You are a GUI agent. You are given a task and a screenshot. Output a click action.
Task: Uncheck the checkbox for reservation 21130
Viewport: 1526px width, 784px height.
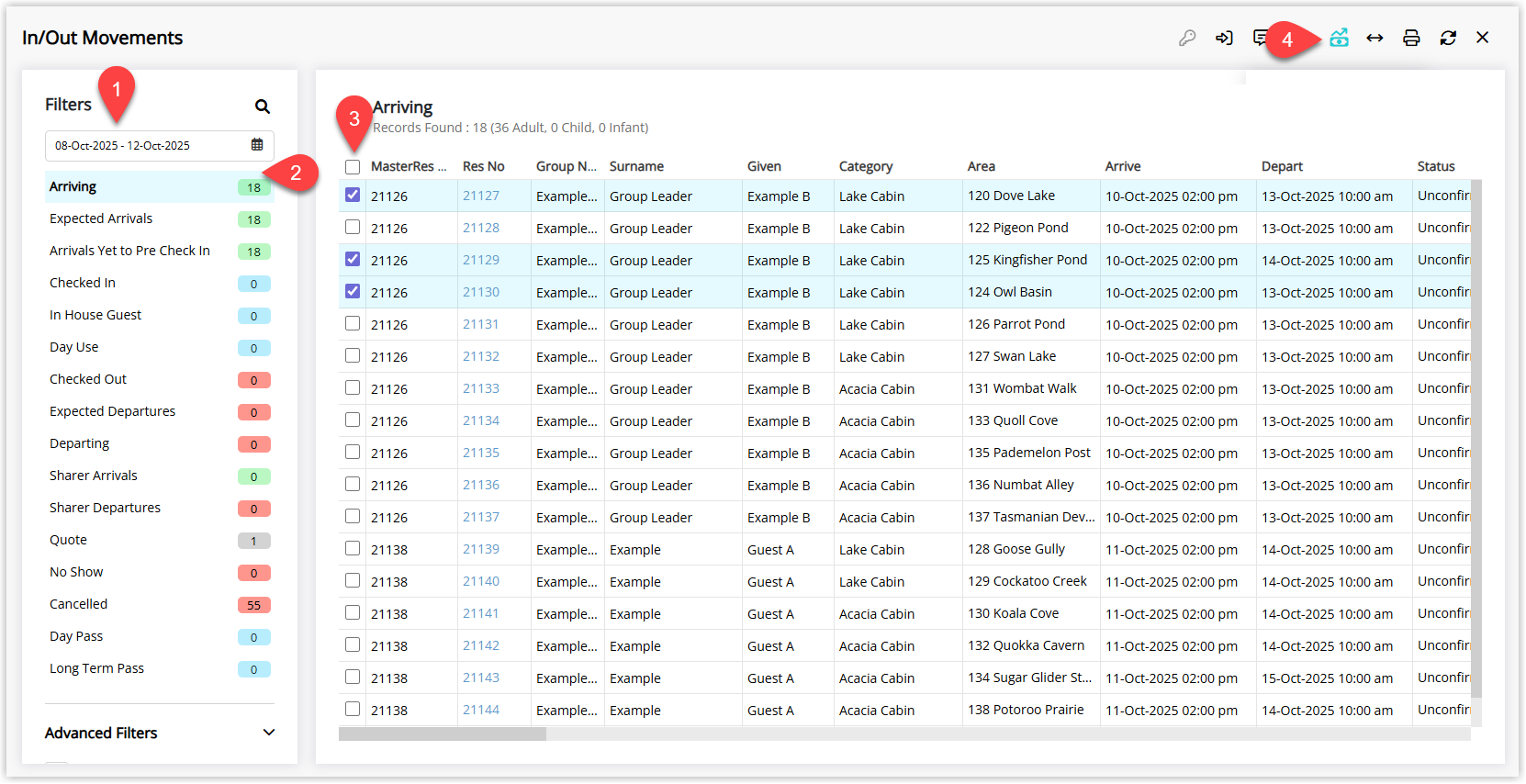point(353,291)
